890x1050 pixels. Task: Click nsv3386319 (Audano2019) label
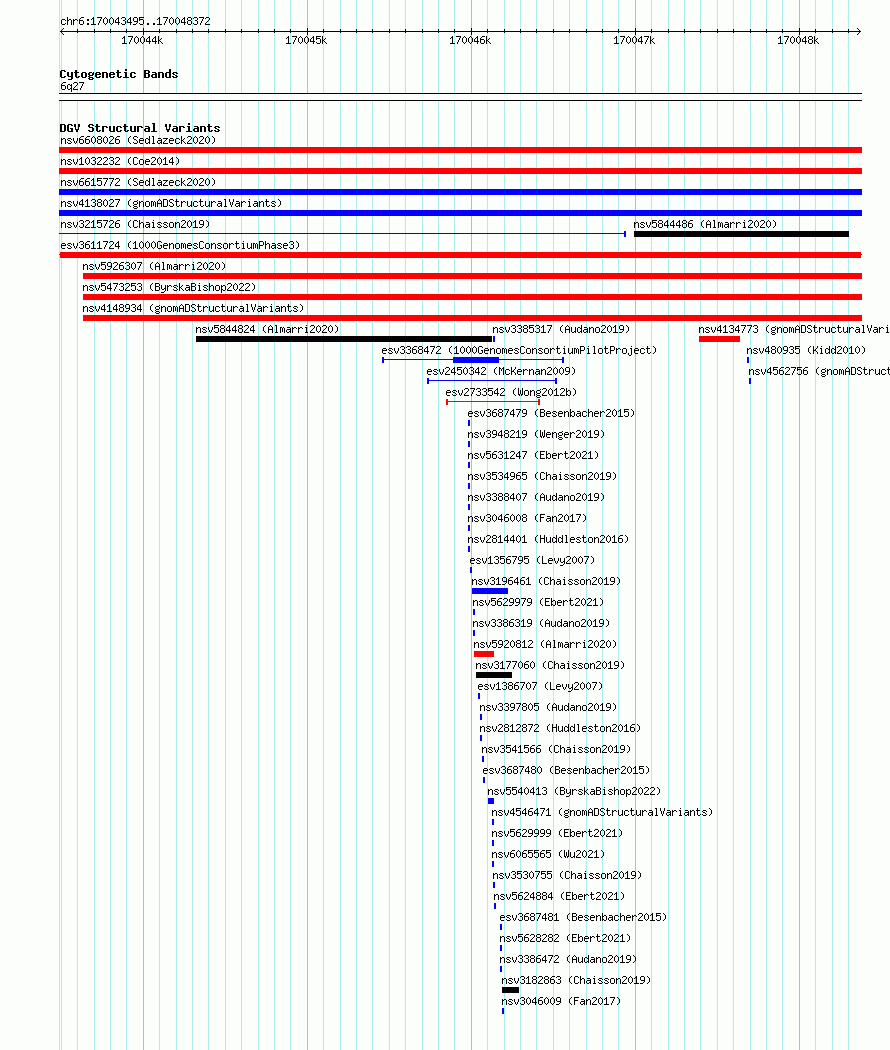(541, 623)
